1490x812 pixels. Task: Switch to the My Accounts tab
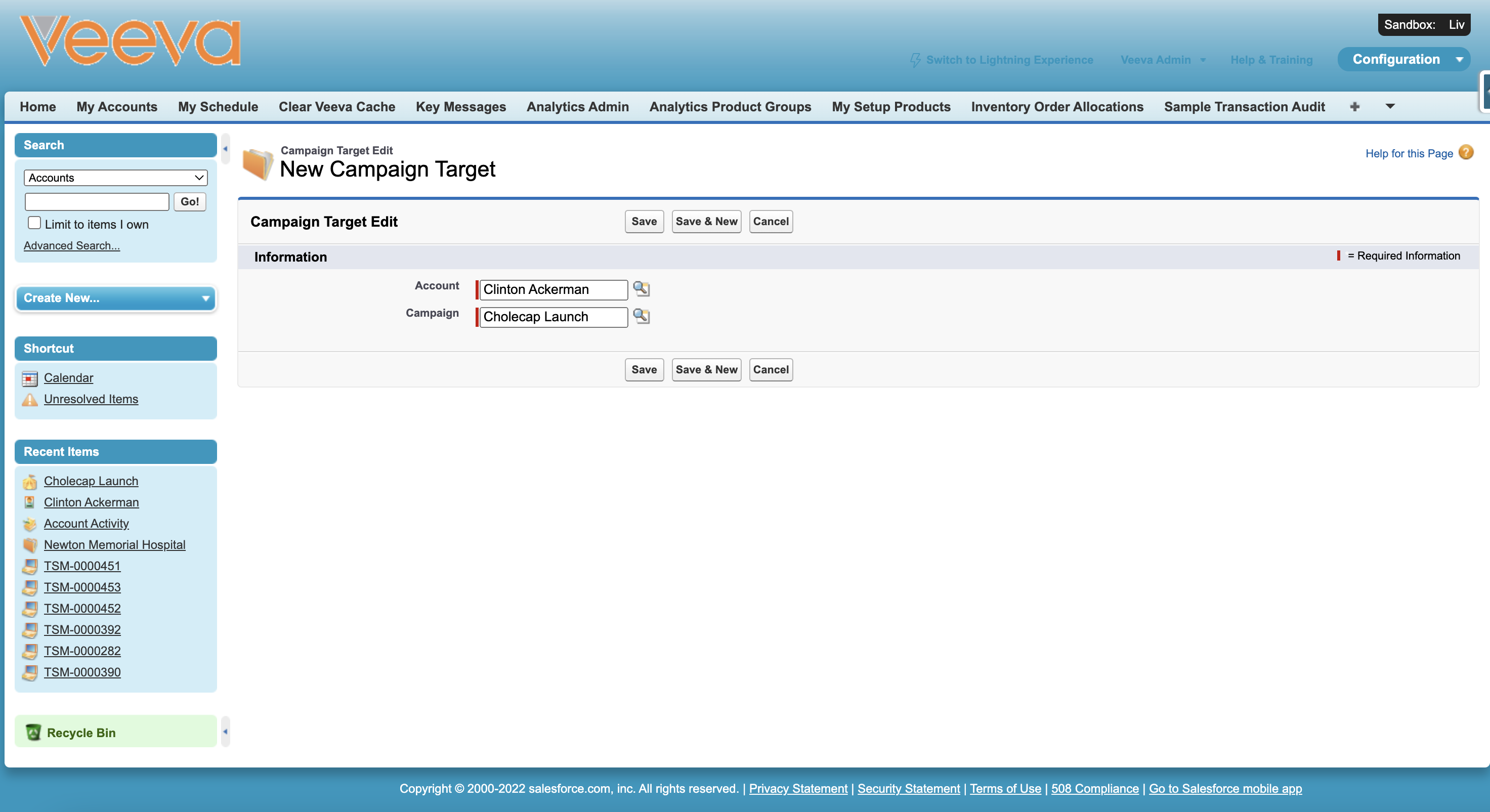117,106
